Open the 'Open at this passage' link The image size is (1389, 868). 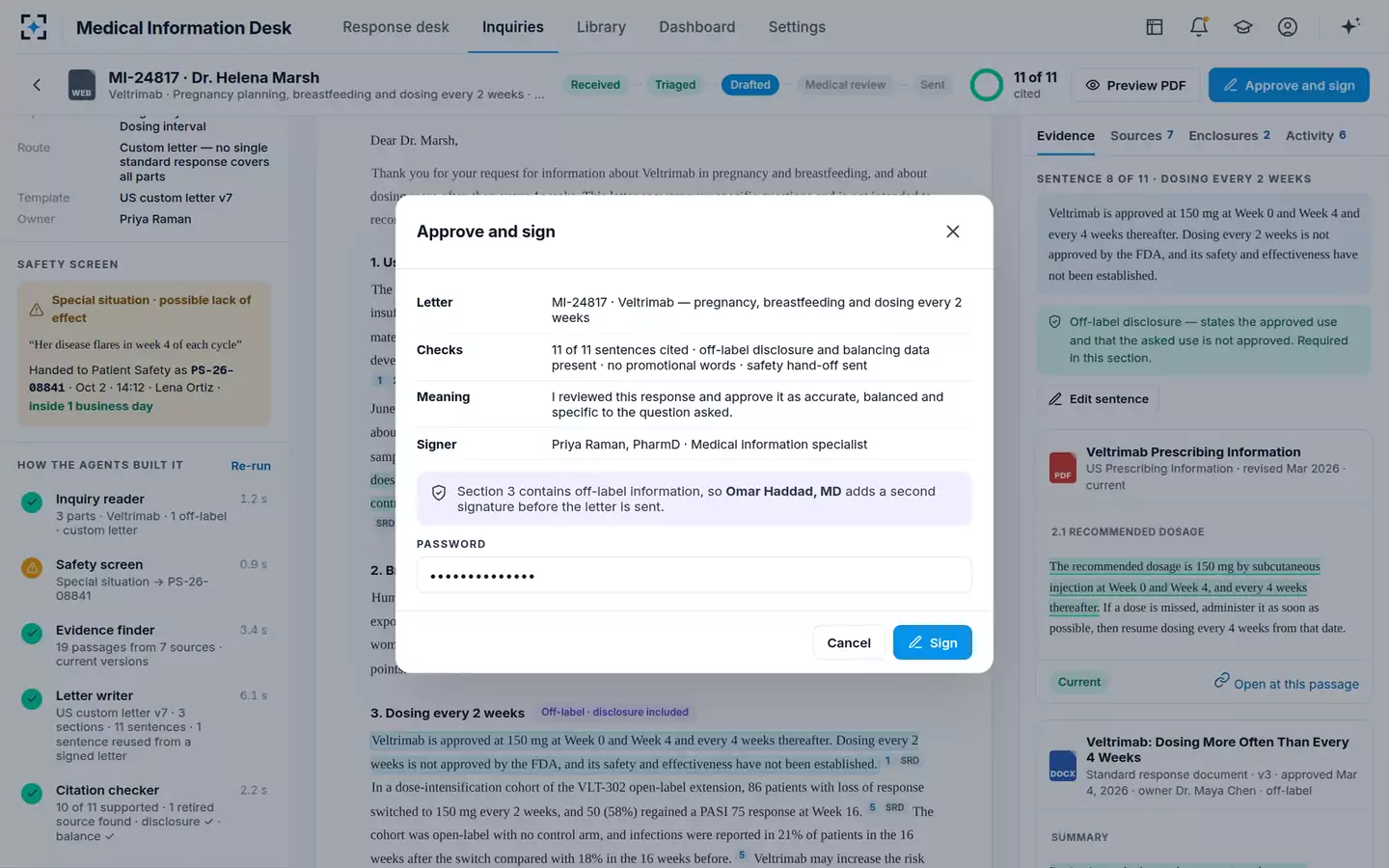pyautogui.click(x=1286, y=683)
